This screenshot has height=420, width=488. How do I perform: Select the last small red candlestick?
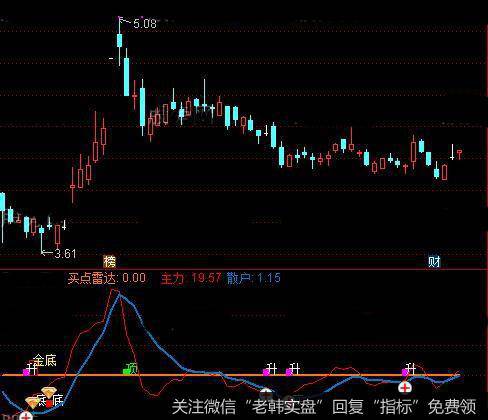460,154
